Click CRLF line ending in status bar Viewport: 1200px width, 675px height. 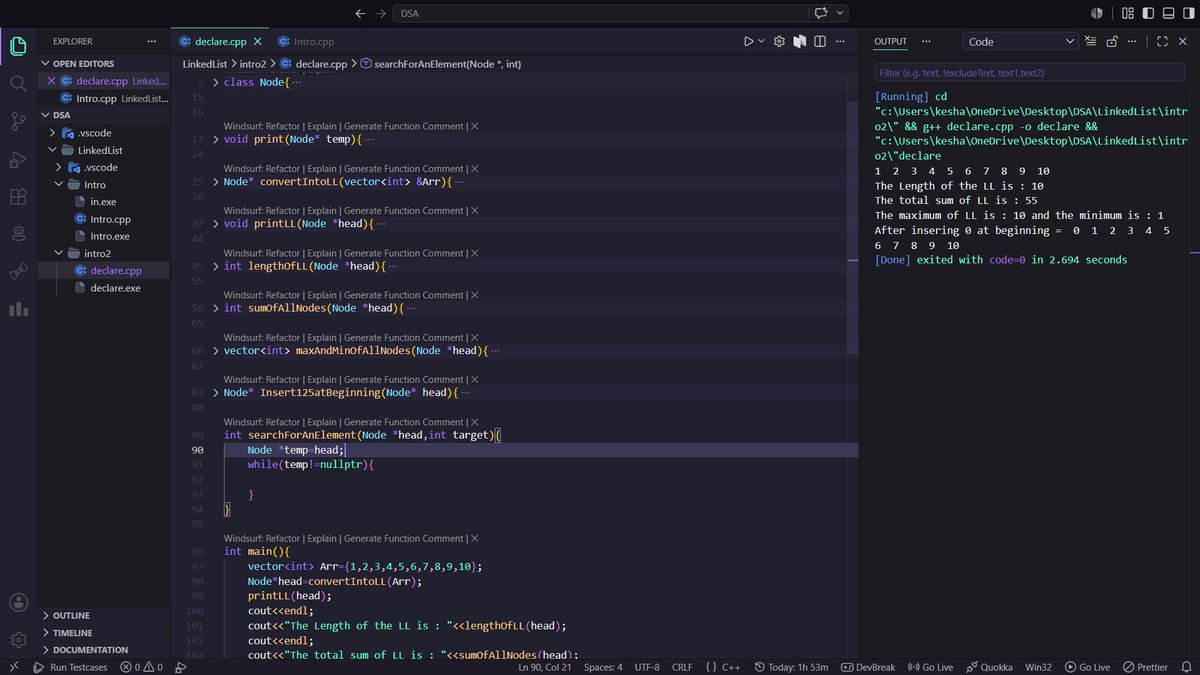(x=682, y=667)
